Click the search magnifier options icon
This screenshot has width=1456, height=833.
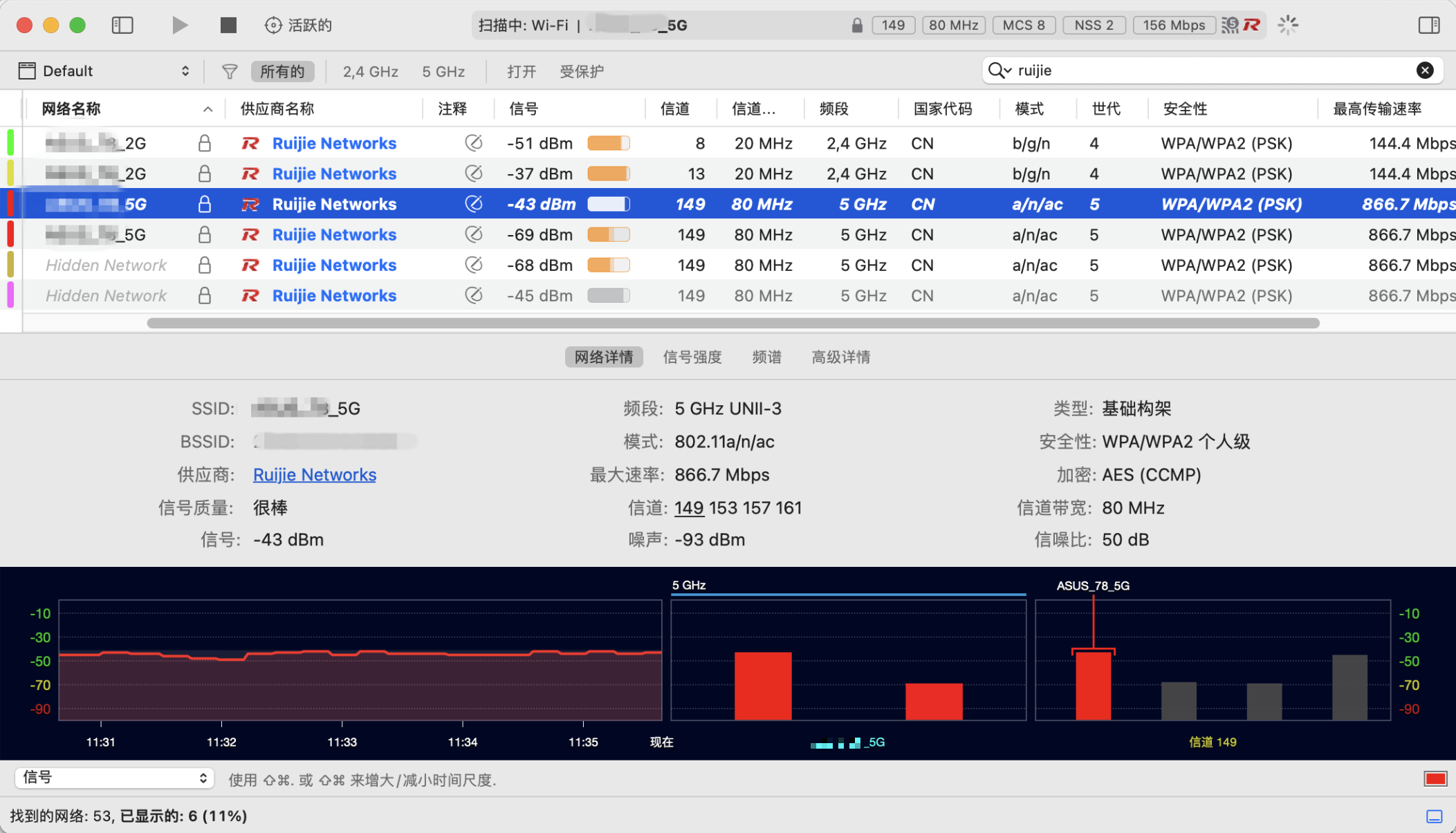point(999,71)
